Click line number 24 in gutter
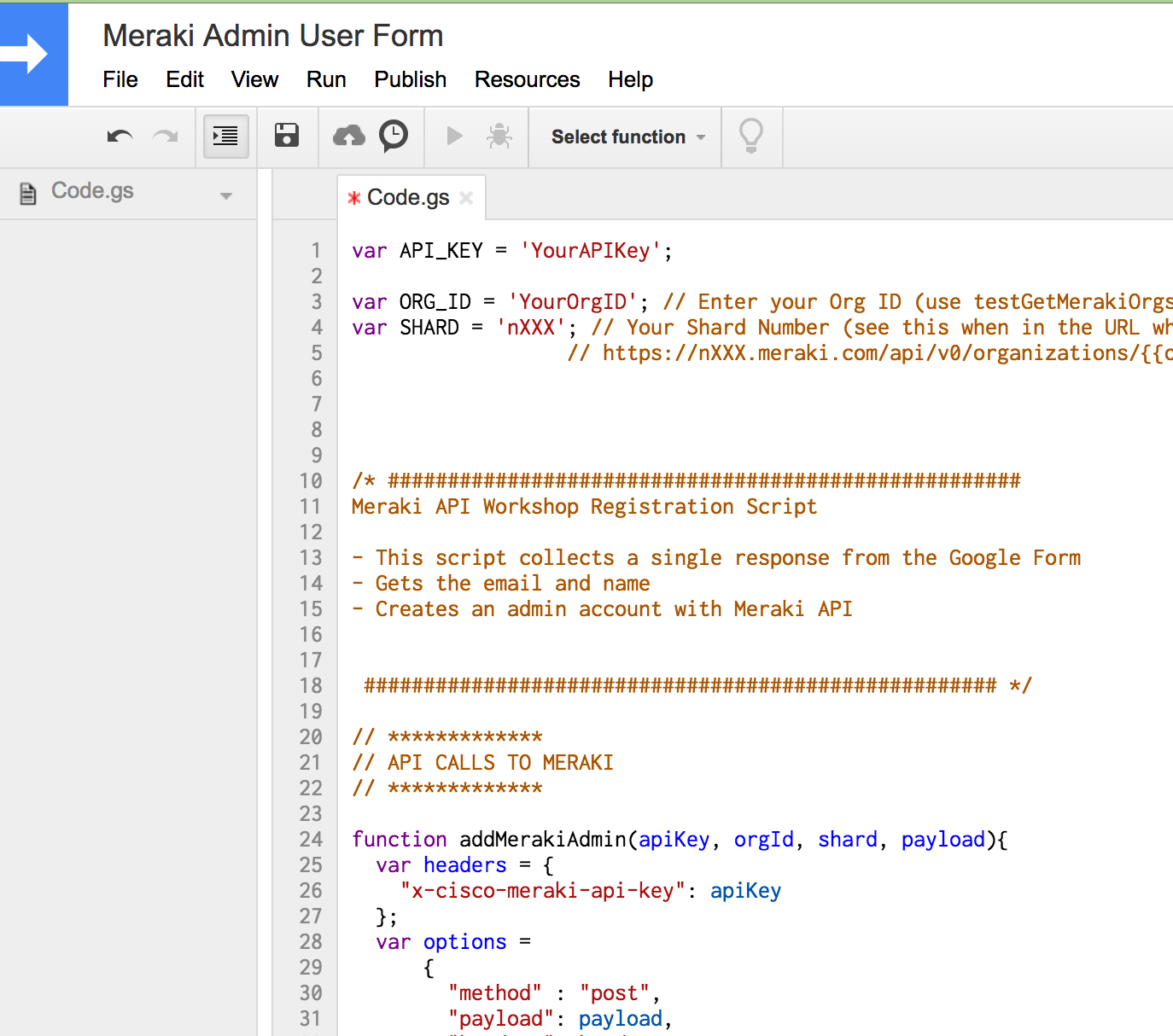This screenshot has height=1036, width=1173. (x=311, y=840)
